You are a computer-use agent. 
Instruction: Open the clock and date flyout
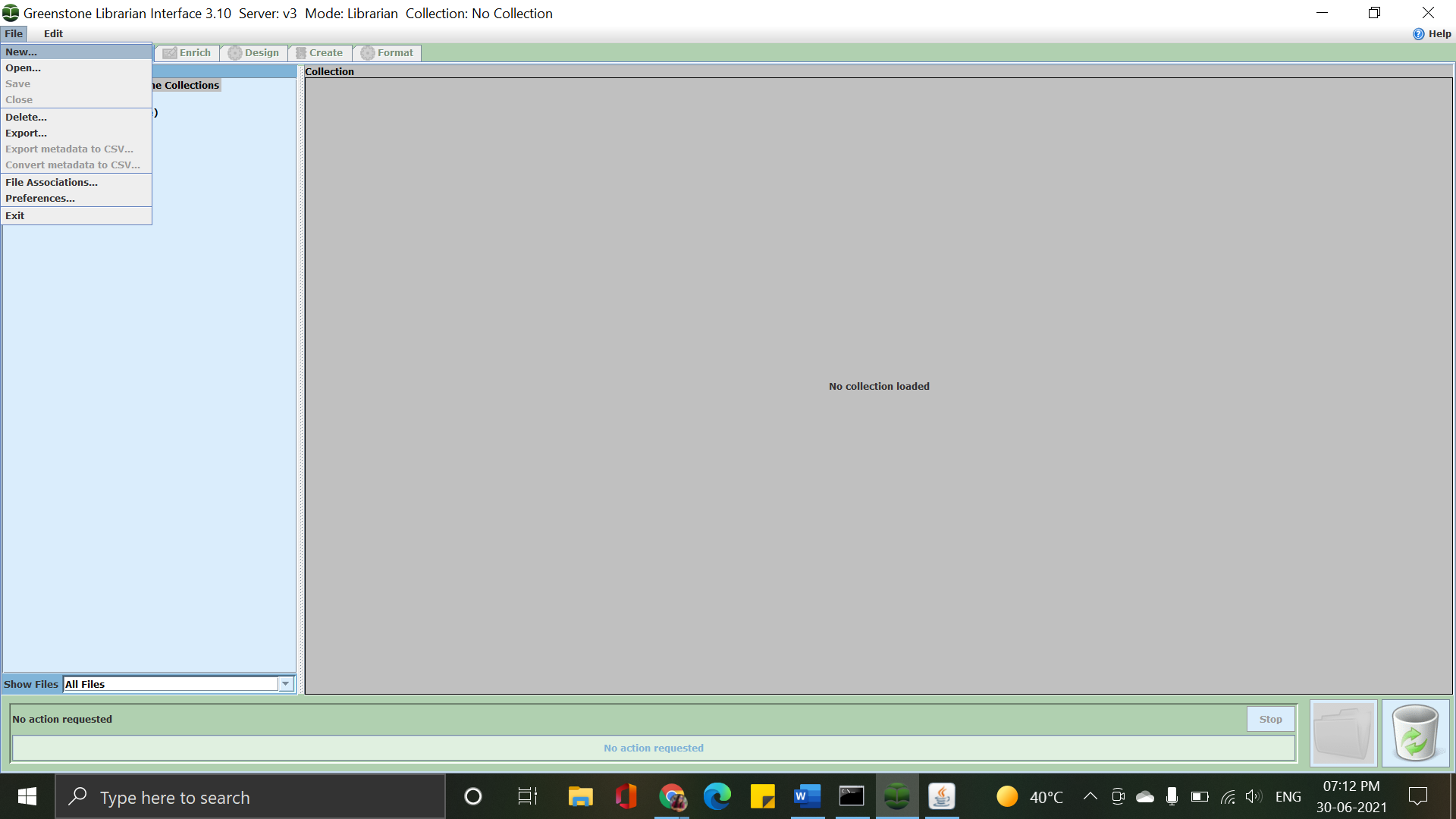click(x=1351, y=796)
